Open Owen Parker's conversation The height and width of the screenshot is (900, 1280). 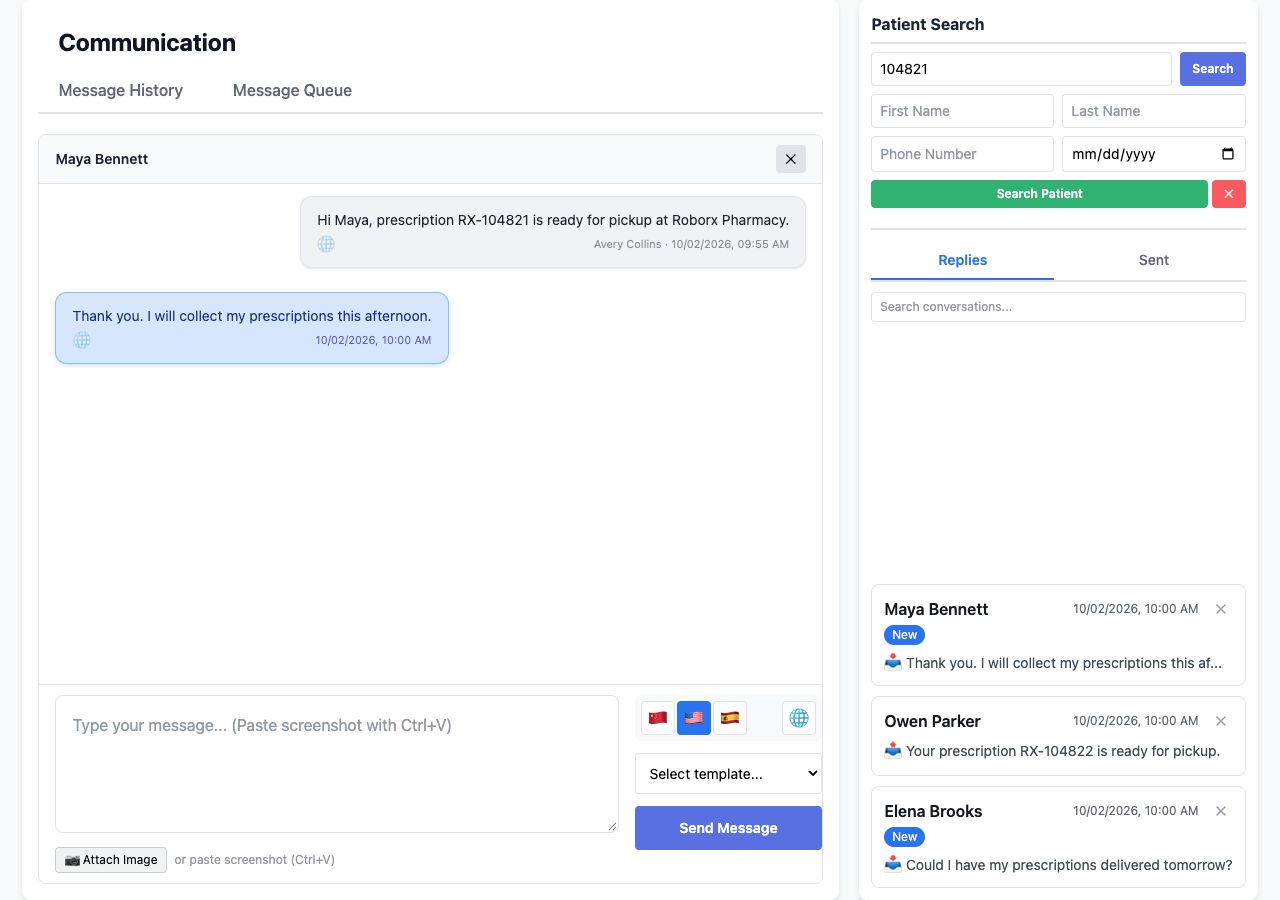pyautogui.click(x=1058, y=736)
